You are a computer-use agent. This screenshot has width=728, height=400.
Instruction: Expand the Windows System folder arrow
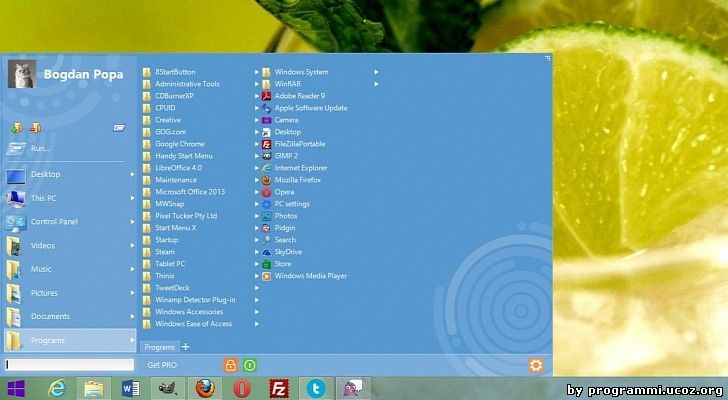click(376, 72)
